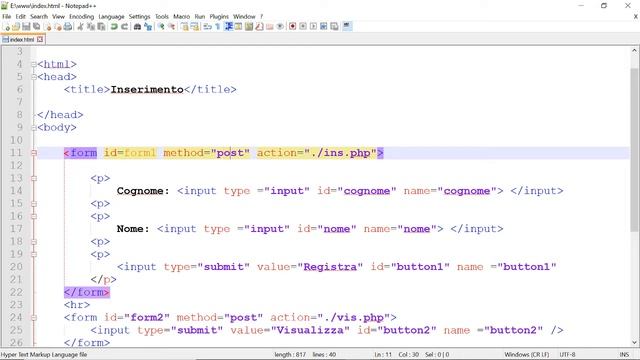Zoom in using the toolbar icon

tap(162, 27)
